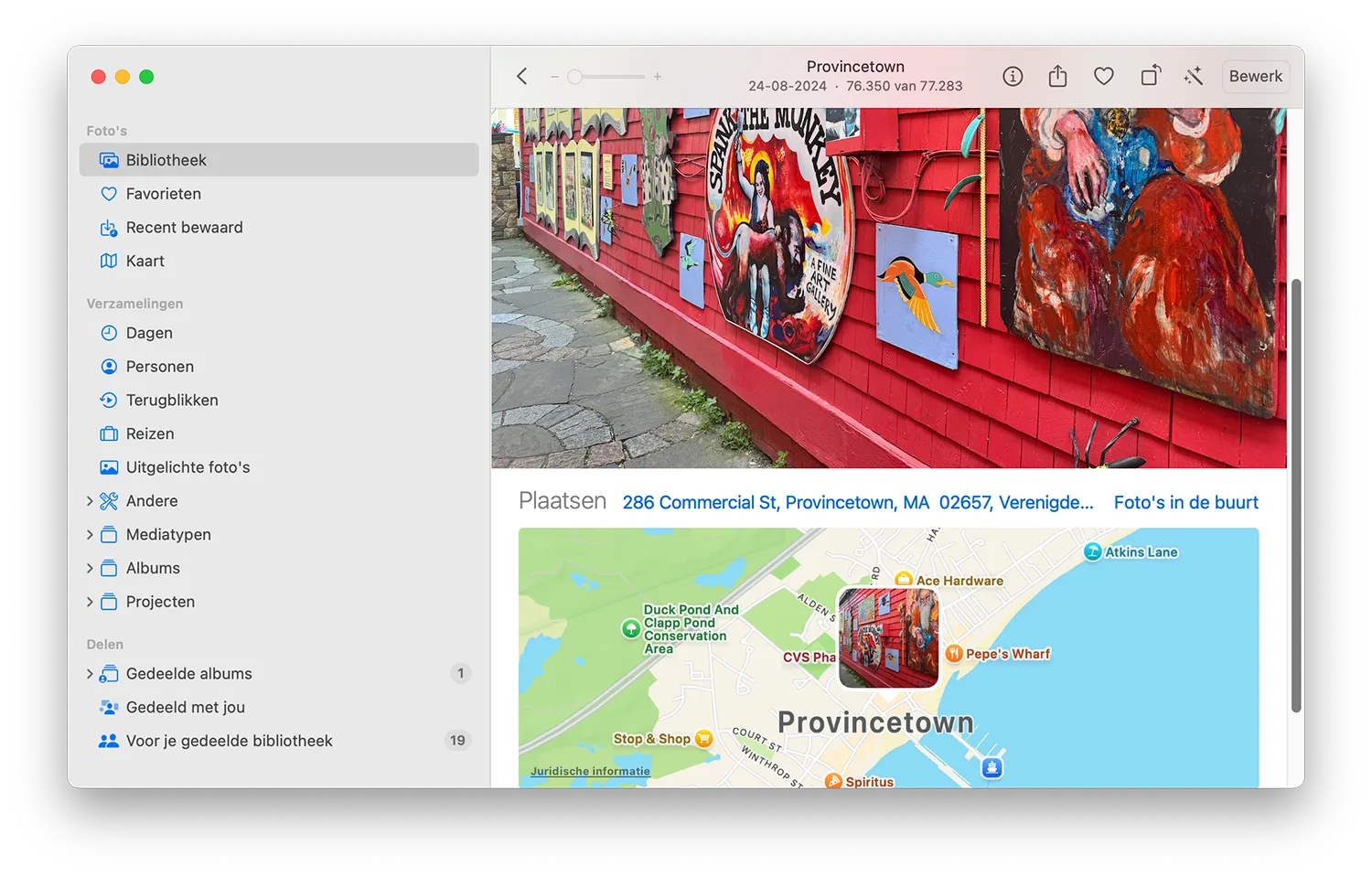
Task: Click the Spiritus map marker
Action: pos(833,781)
